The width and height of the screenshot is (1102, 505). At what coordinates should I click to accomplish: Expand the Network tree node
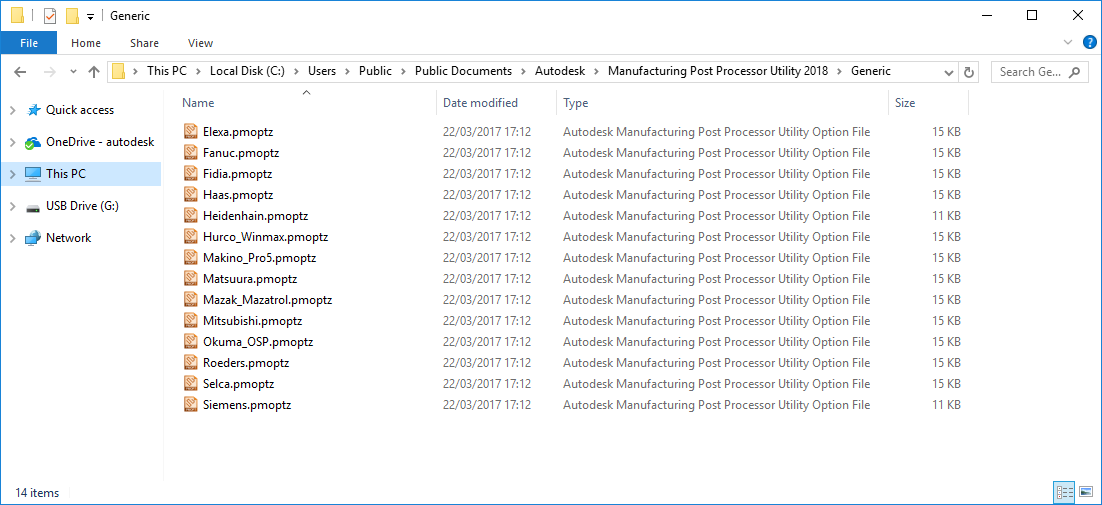[12, 238]
